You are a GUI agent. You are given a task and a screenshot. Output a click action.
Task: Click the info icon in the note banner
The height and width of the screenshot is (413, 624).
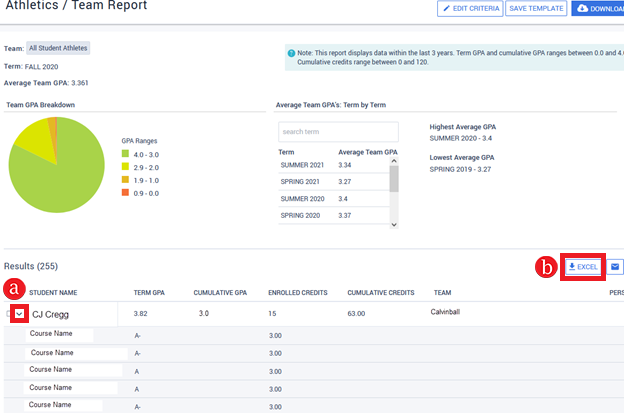point(291,53)
